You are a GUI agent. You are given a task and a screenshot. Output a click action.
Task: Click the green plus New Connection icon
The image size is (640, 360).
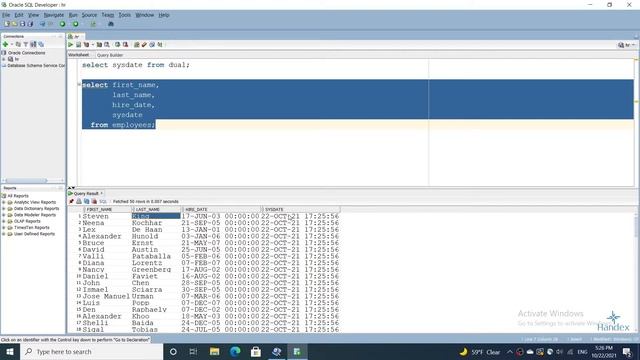(6, 44)
